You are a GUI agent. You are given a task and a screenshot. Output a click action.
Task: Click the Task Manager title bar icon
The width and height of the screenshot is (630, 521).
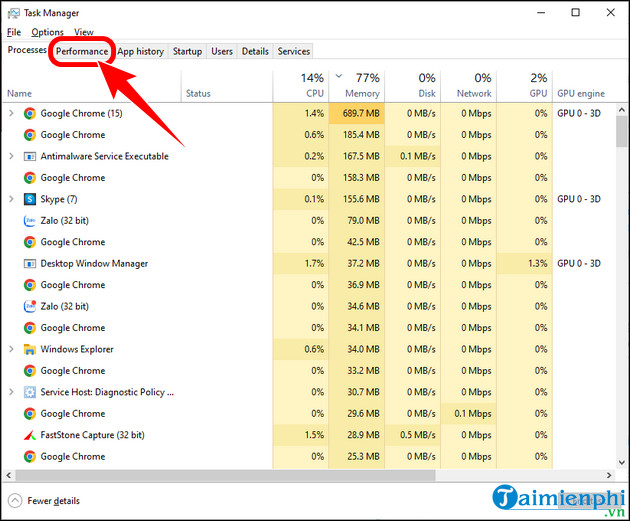[x=13, y=13]
